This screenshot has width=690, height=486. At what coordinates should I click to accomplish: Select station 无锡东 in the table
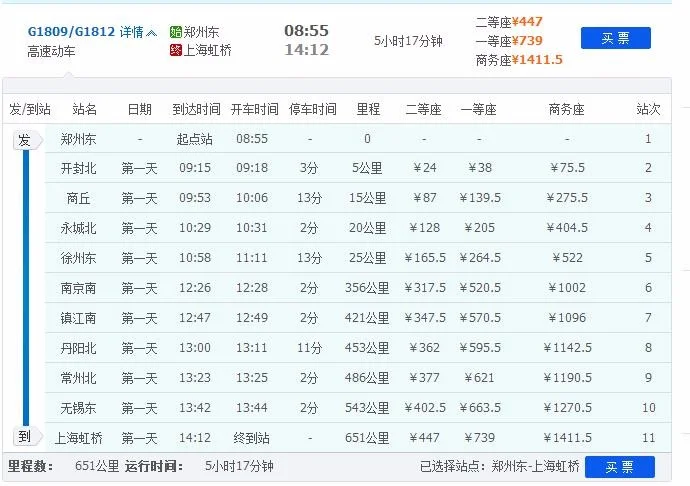pos(78,408)
